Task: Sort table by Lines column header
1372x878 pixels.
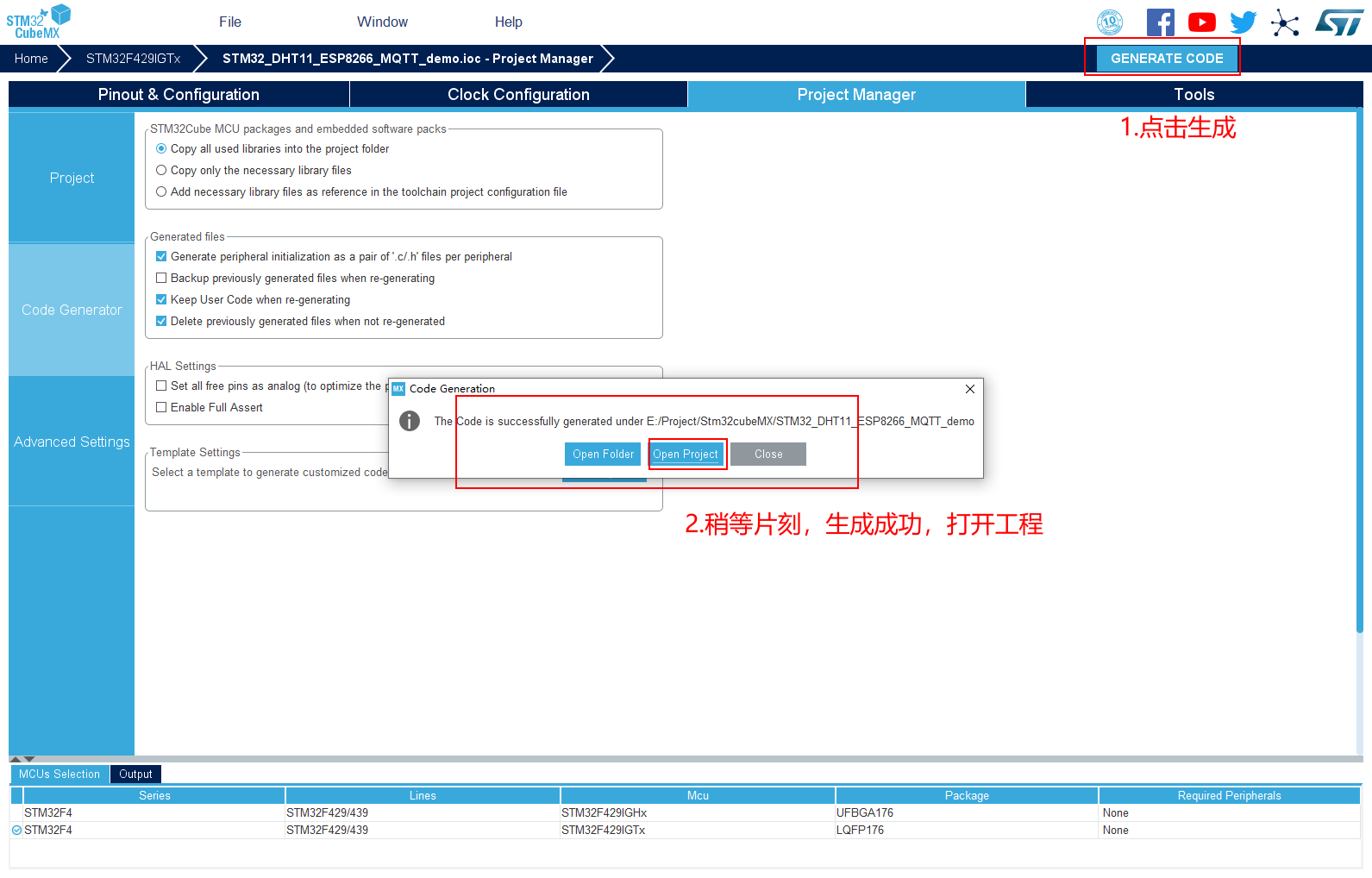Action: pyautogui.click(x=423, y=796)
